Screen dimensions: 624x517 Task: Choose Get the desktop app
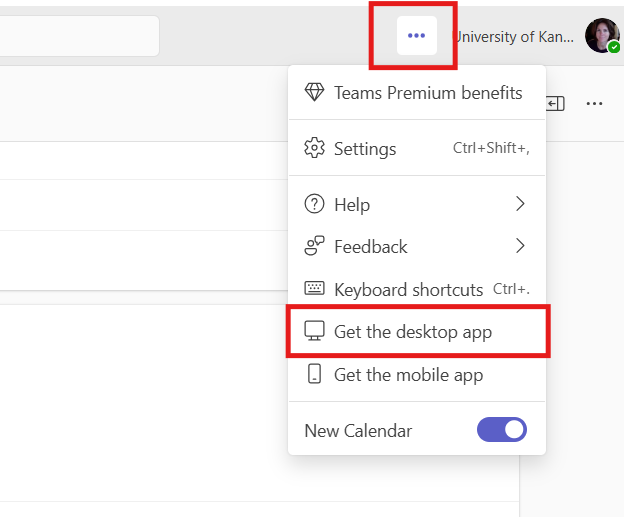413,332
